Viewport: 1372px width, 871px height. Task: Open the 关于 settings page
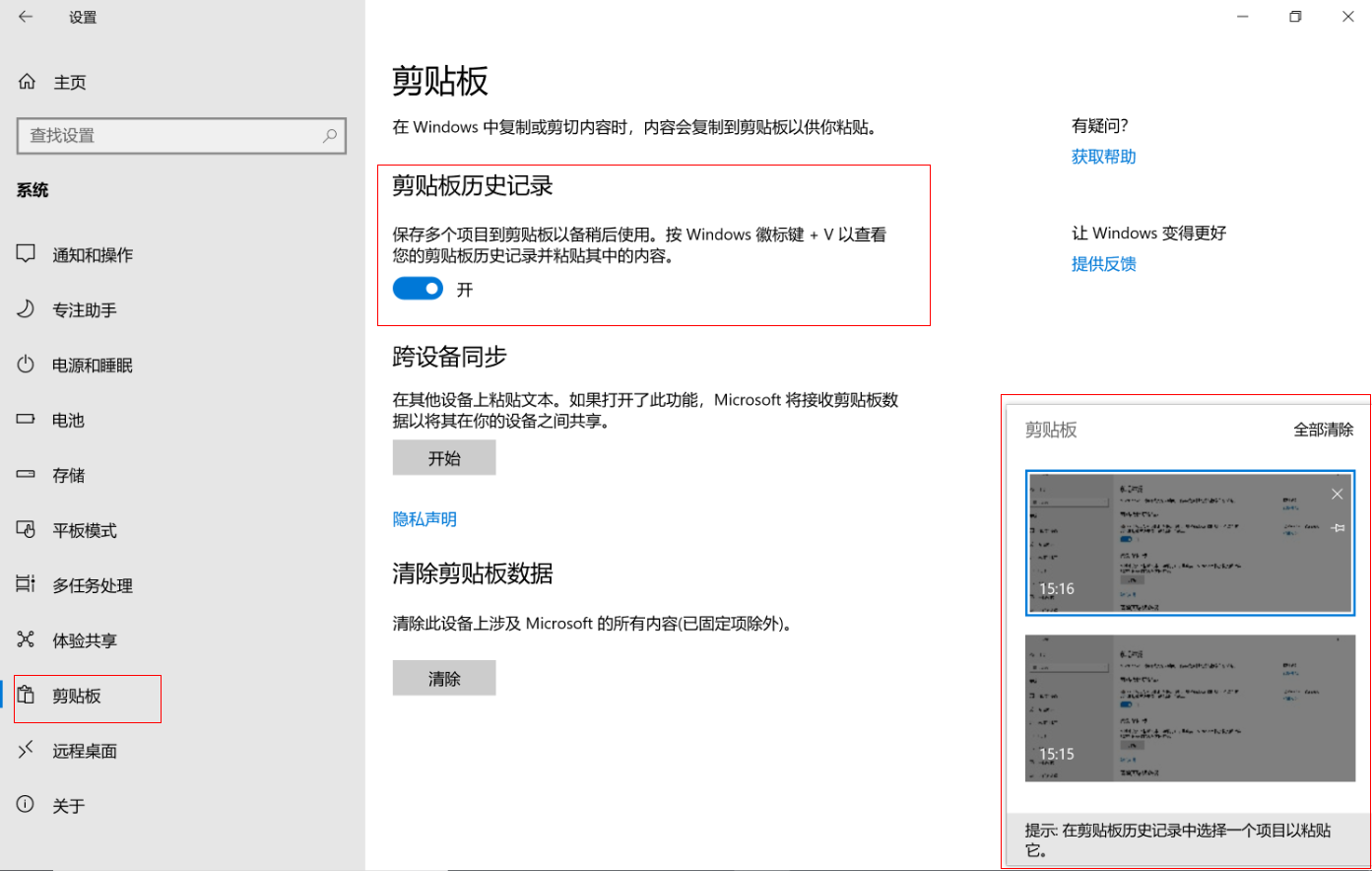pyautogui.click(x=68, y=806)
